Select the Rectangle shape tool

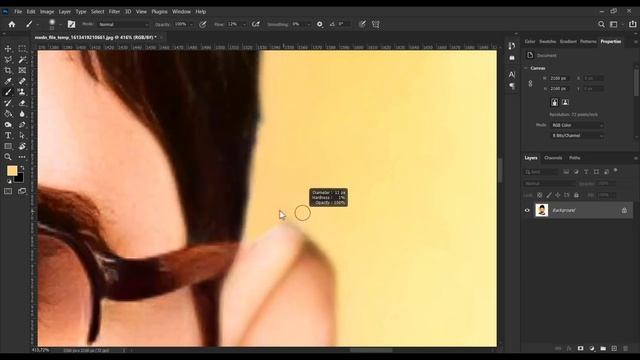[8, 146]
